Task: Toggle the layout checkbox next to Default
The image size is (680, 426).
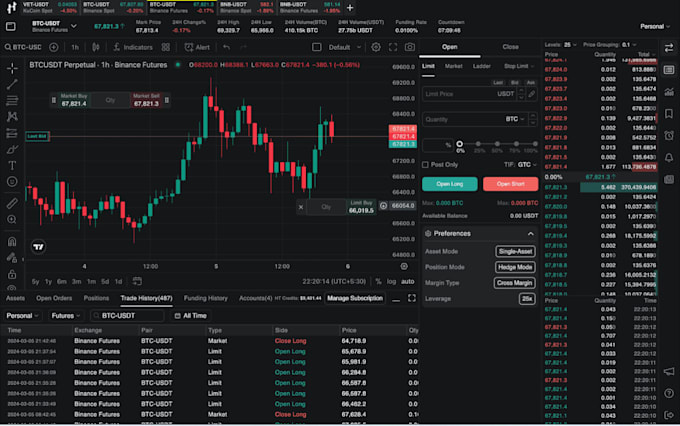Action: [317, 47]
